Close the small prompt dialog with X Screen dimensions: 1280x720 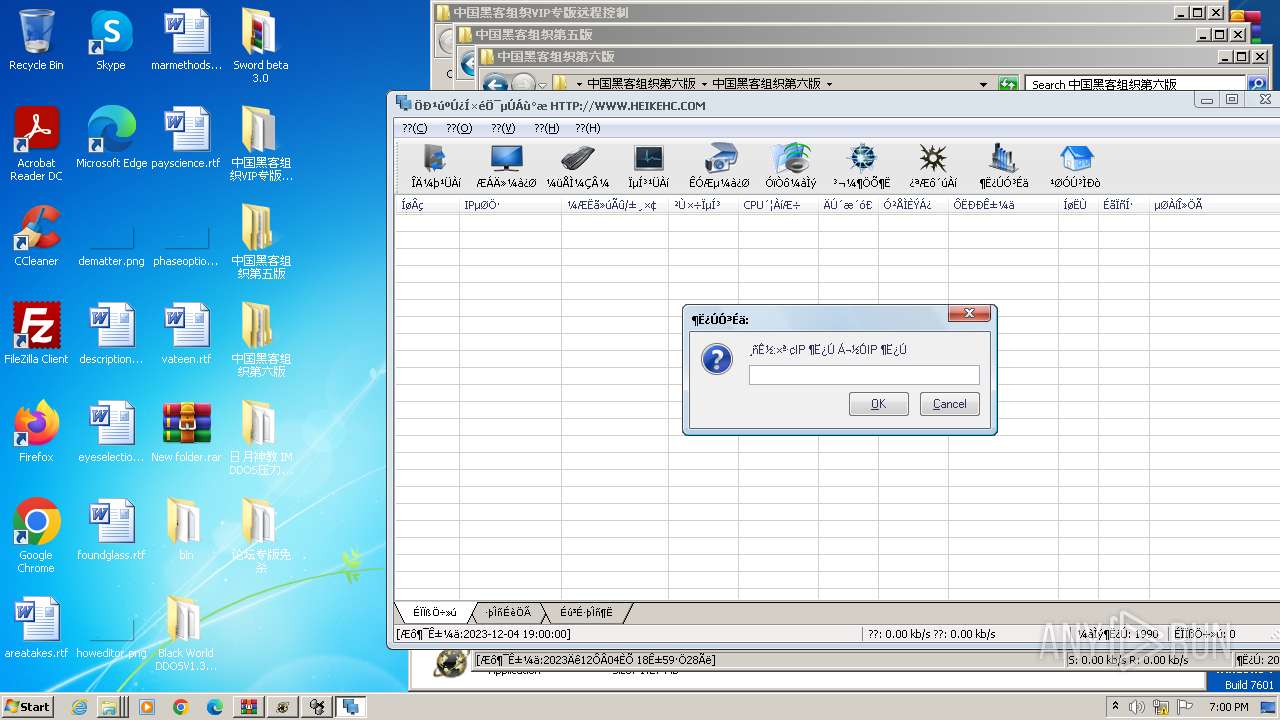pos(969,314)
